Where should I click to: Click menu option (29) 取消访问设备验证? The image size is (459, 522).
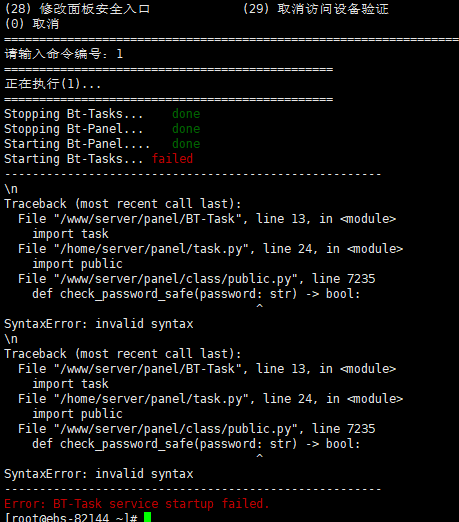pos(316,9)
